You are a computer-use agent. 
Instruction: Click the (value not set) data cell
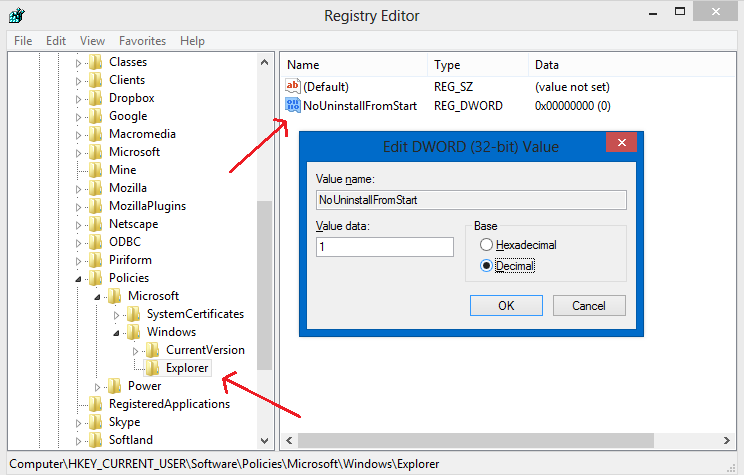coord(572,87)
